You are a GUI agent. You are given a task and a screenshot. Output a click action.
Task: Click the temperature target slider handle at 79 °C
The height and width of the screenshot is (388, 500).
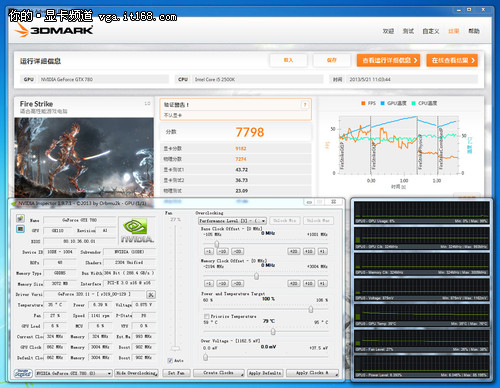coord(273,331)
